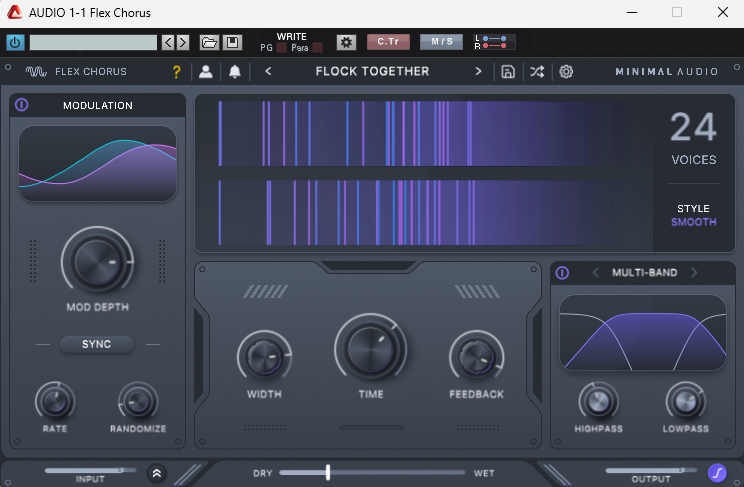Click the OUTPUT level slider
This screenshot has height=487, width=744.
click(651, 470)
